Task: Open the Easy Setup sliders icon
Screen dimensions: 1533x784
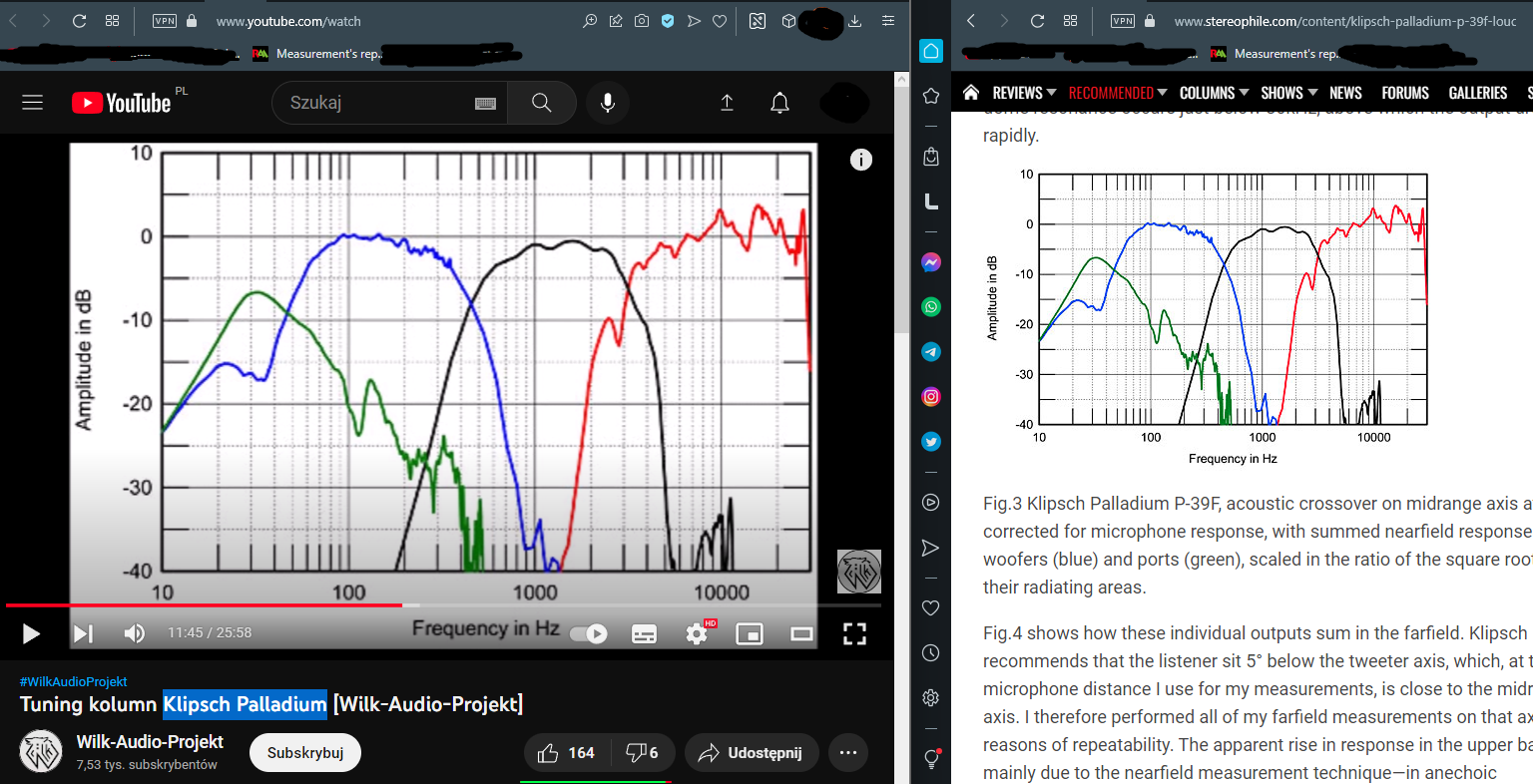Action: pos(887,21)
